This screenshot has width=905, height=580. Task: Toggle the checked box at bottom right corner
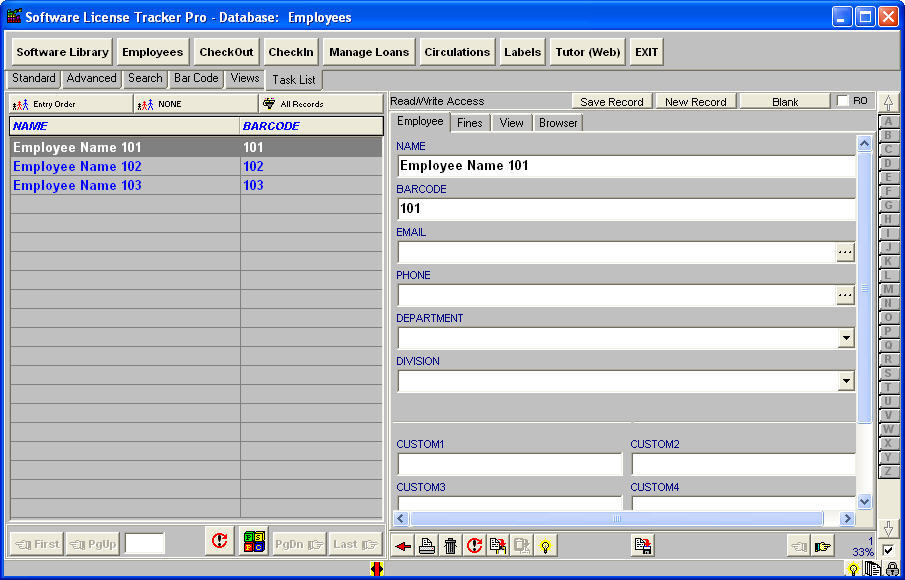[x=888, y=550]
